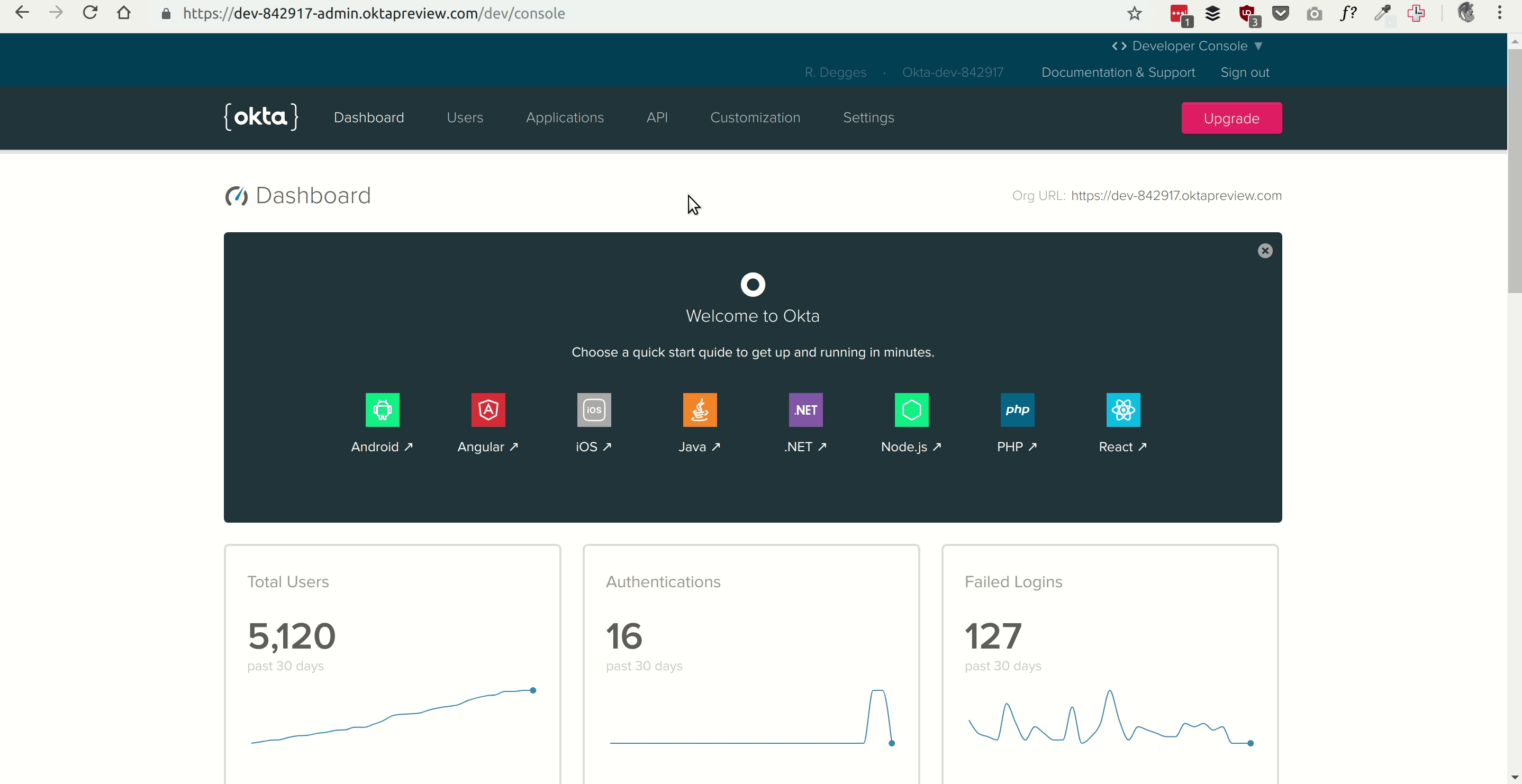Select the Users tab
This screenshot has width=1522, height=784.
point(464,117)
